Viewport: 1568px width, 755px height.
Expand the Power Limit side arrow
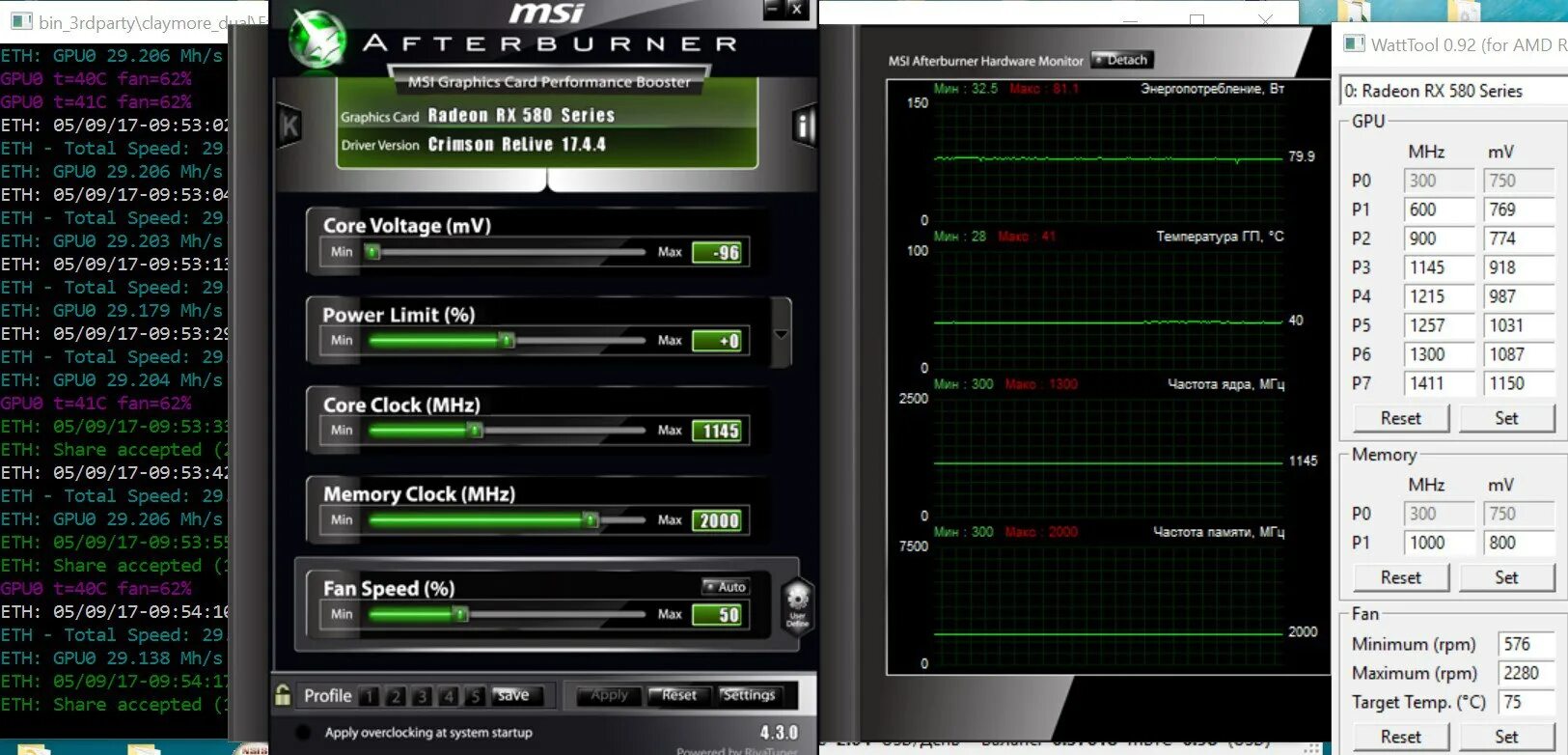pos(782,335)
